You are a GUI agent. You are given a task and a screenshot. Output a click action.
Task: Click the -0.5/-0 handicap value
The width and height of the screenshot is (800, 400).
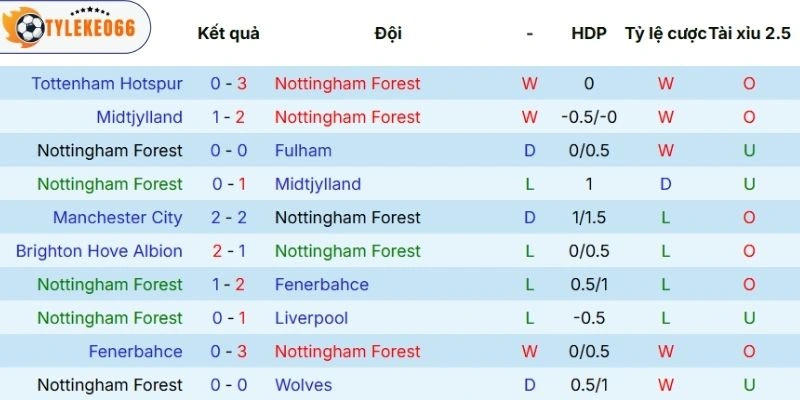(589, 117)
